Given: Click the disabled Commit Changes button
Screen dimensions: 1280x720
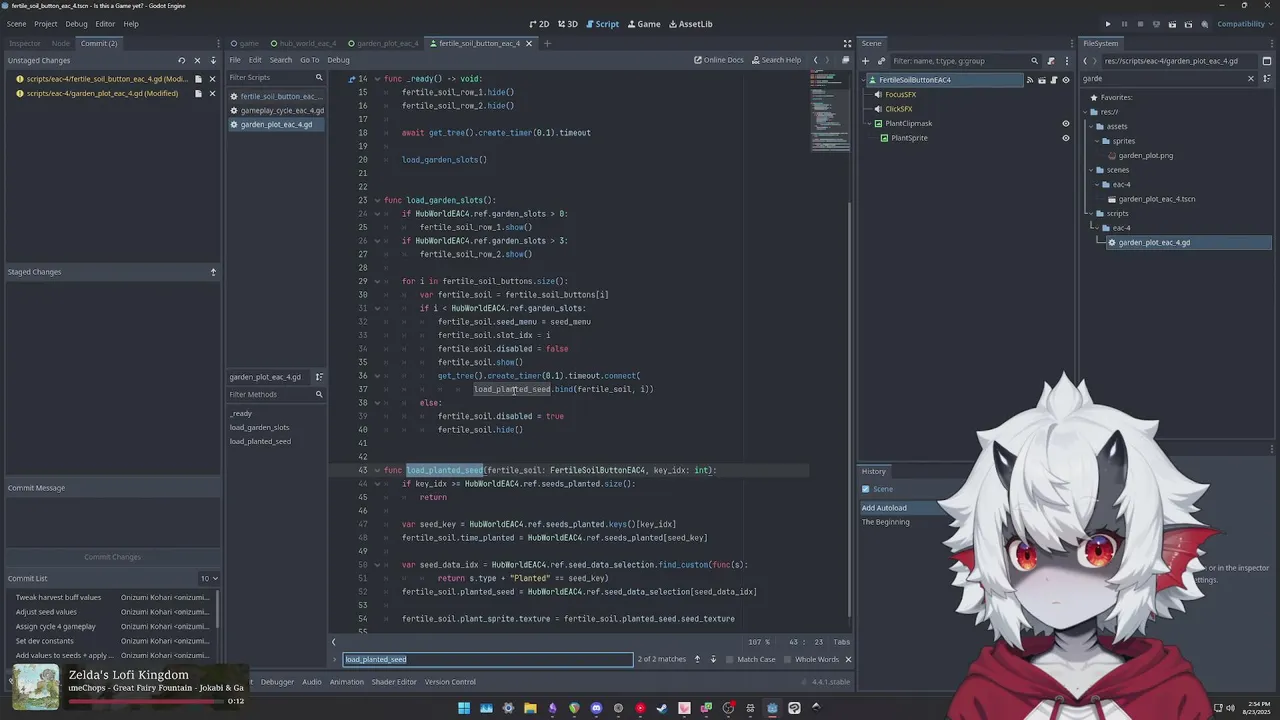Looking at the screenshot, I should 112,557.
